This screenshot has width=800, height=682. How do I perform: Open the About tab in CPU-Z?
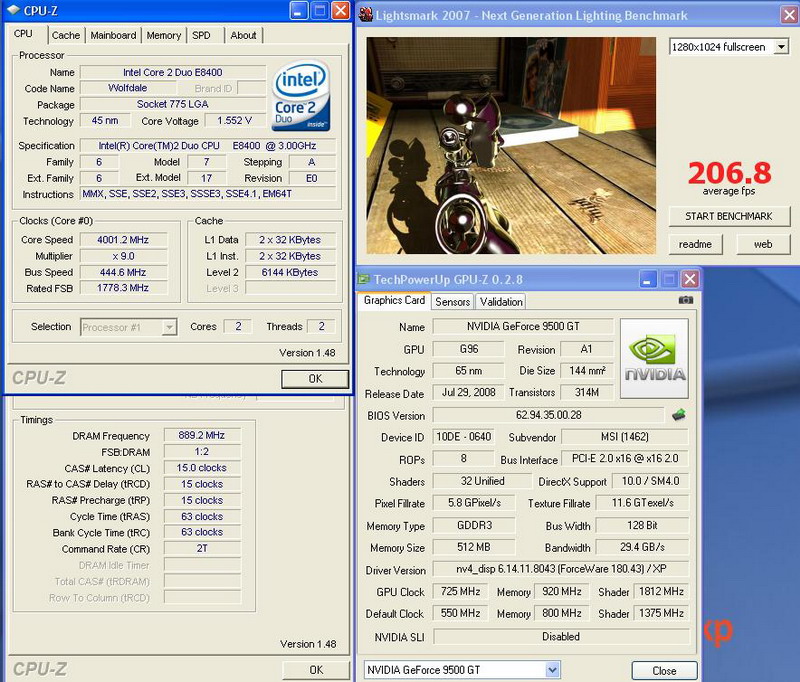pyautogui.click(x=243, y=35)
